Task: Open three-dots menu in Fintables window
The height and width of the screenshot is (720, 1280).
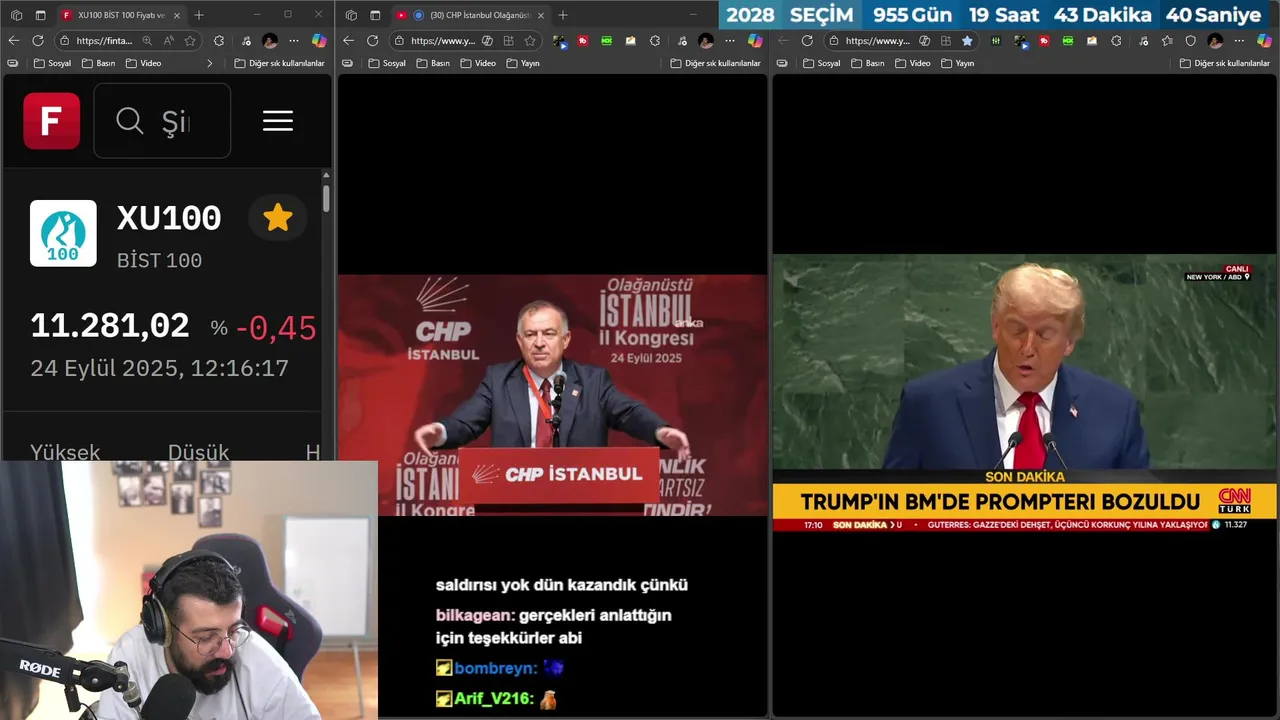Action: (x=294, y=41)
